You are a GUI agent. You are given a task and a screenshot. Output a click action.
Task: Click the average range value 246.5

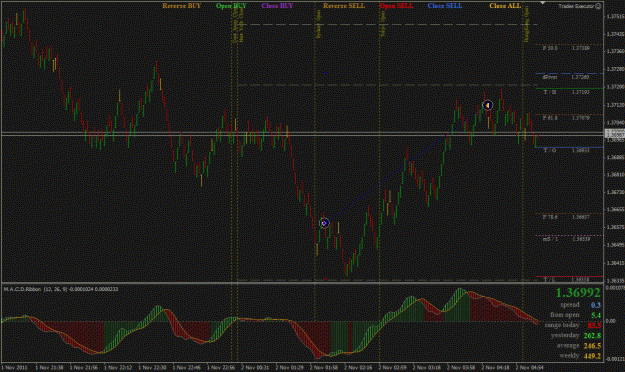(592, 346)
